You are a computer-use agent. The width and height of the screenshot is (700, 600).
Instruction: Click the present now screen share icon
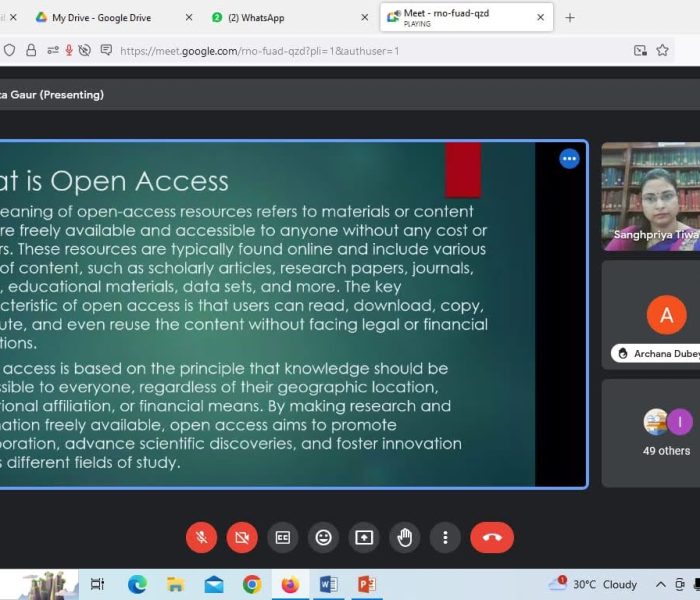point(364,538)
